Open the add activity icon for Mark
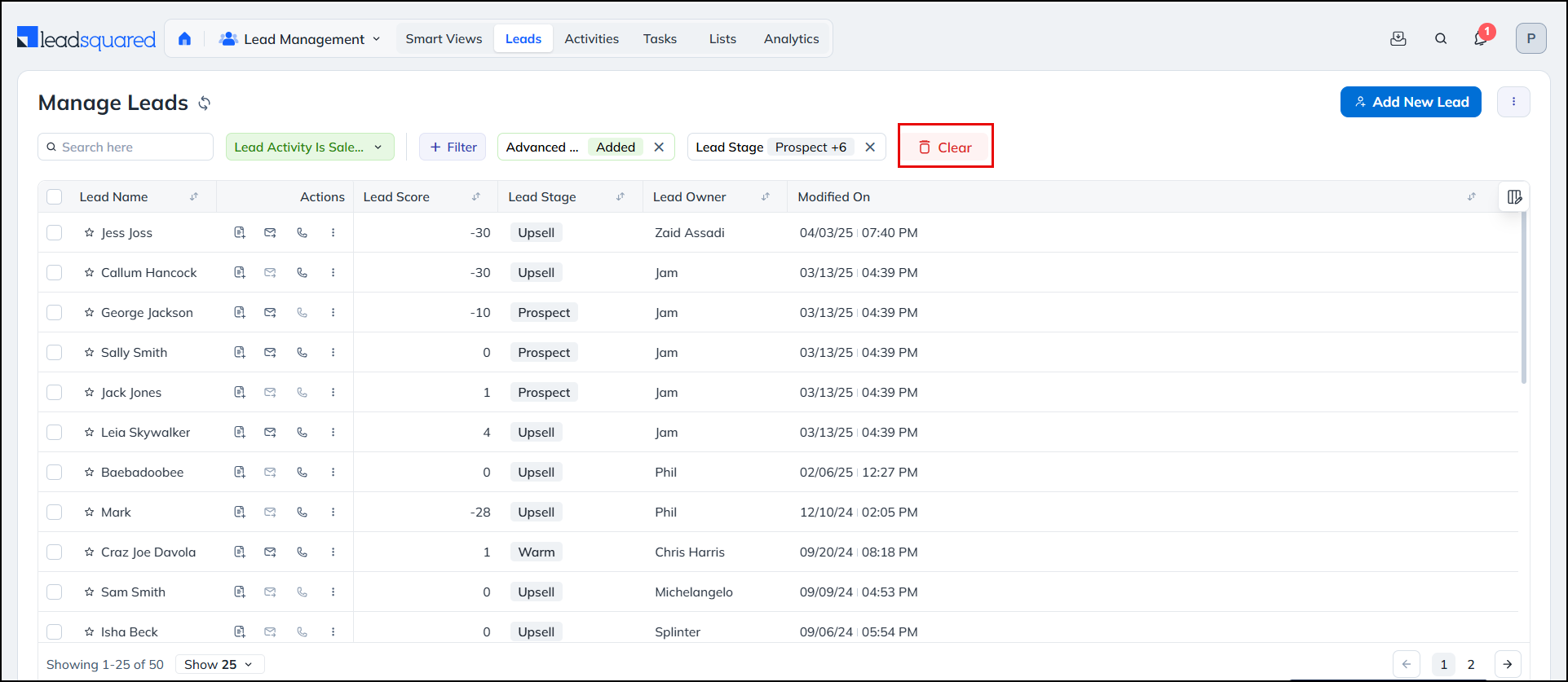Viewport: 1568px width, 682px height. [x=240, y=513]
